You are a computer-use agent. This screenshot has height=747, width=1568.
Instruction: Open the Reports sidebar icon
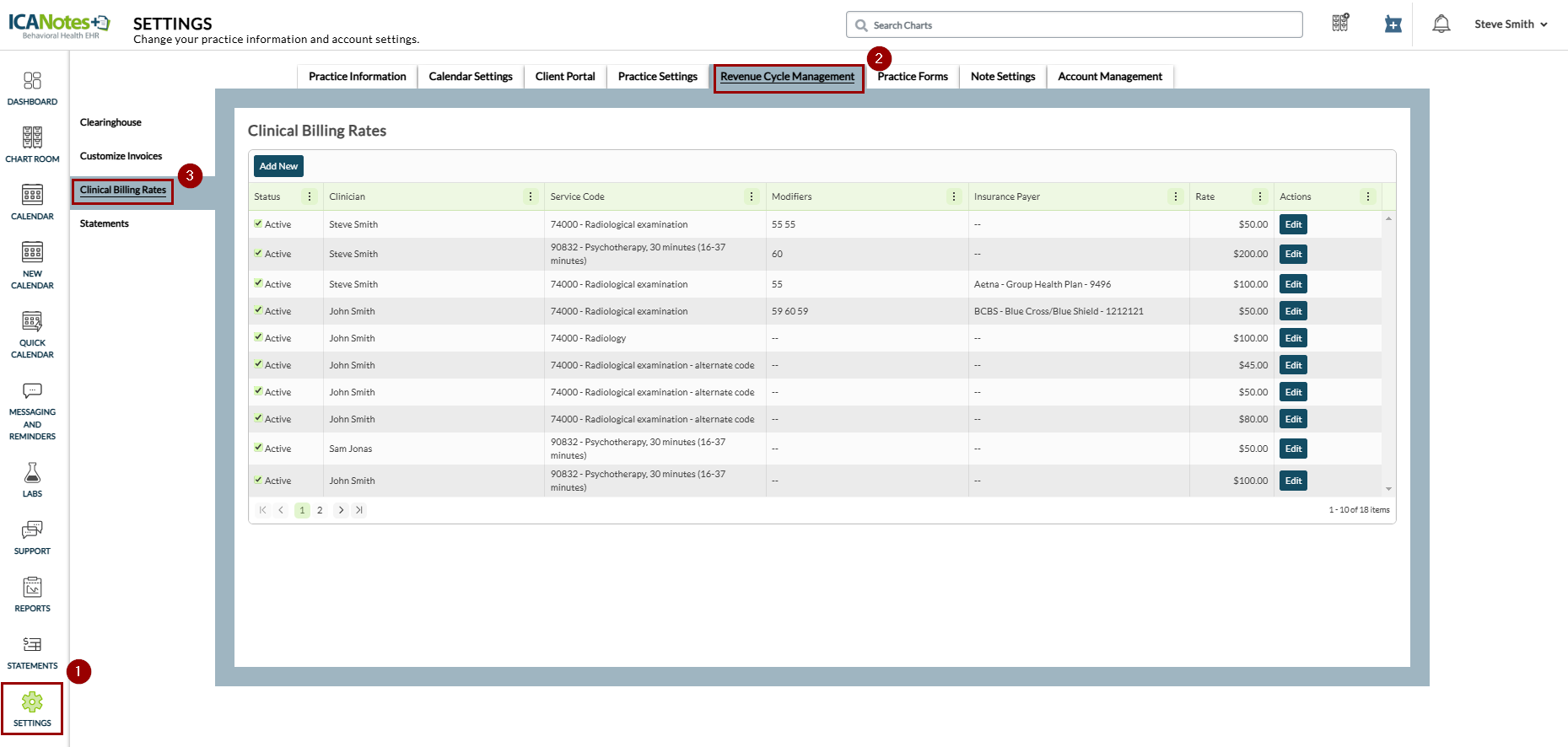(32, 588)
